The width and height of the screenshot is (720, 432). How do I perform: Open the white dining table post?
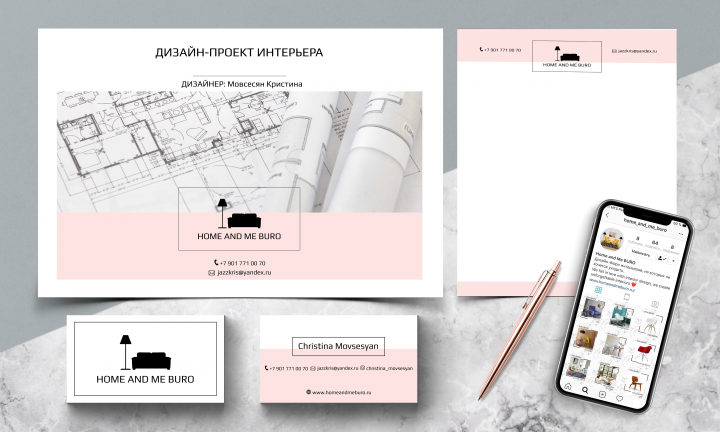614,346
